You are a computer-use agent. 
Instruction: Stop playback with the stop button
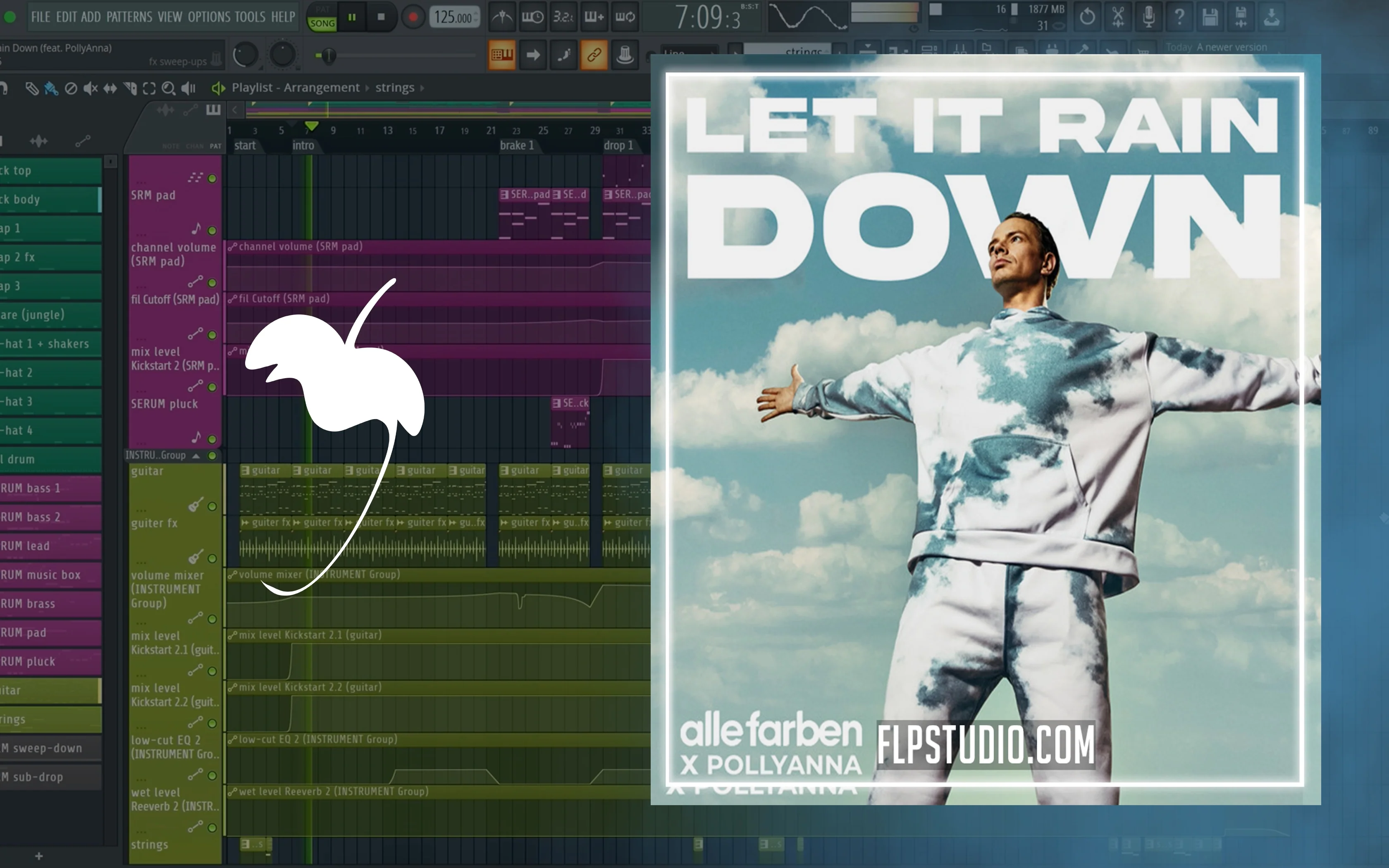pos(381,17)
